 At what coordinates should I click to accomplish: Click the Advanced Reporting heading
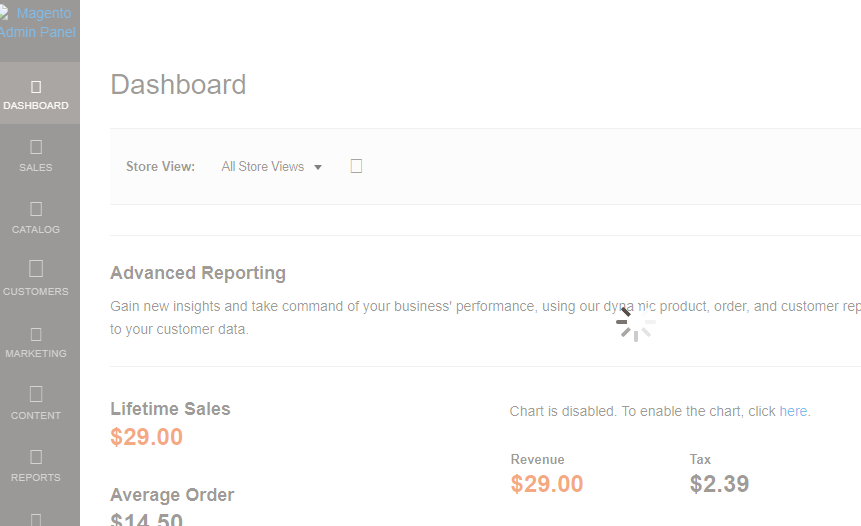tap(198, 273)
